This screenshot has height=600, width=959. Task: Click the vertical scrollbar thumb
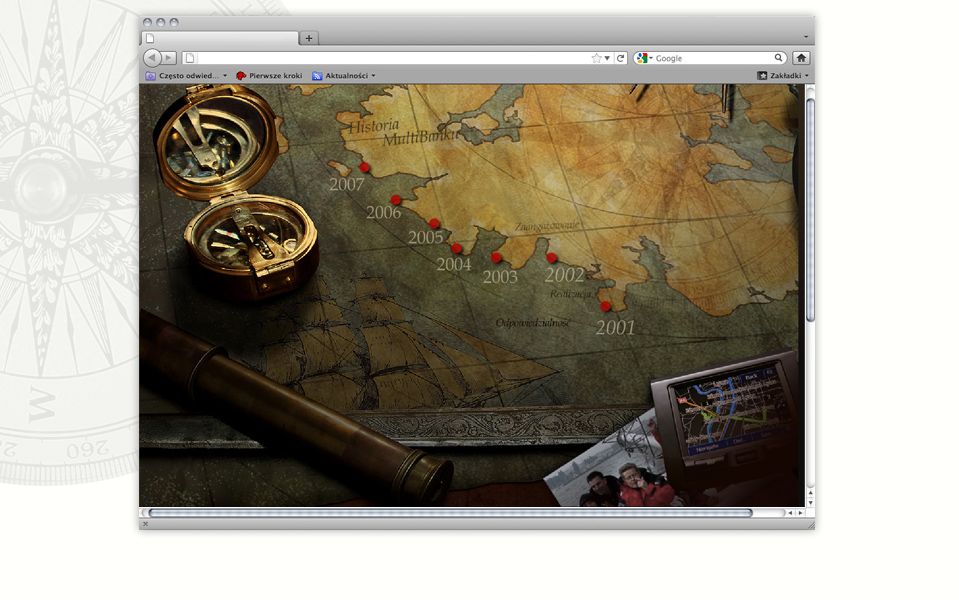point(810,209)
